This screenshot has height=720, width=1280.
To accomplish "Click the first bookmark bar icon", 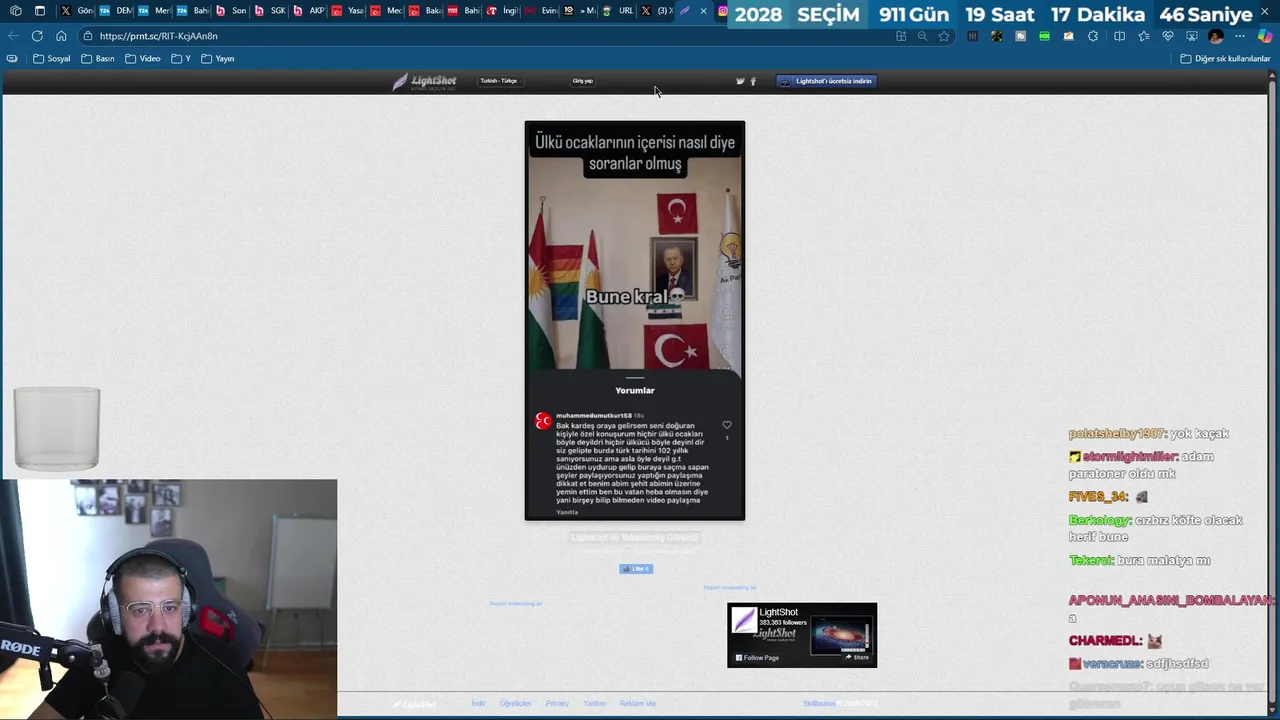I will 12,59.
